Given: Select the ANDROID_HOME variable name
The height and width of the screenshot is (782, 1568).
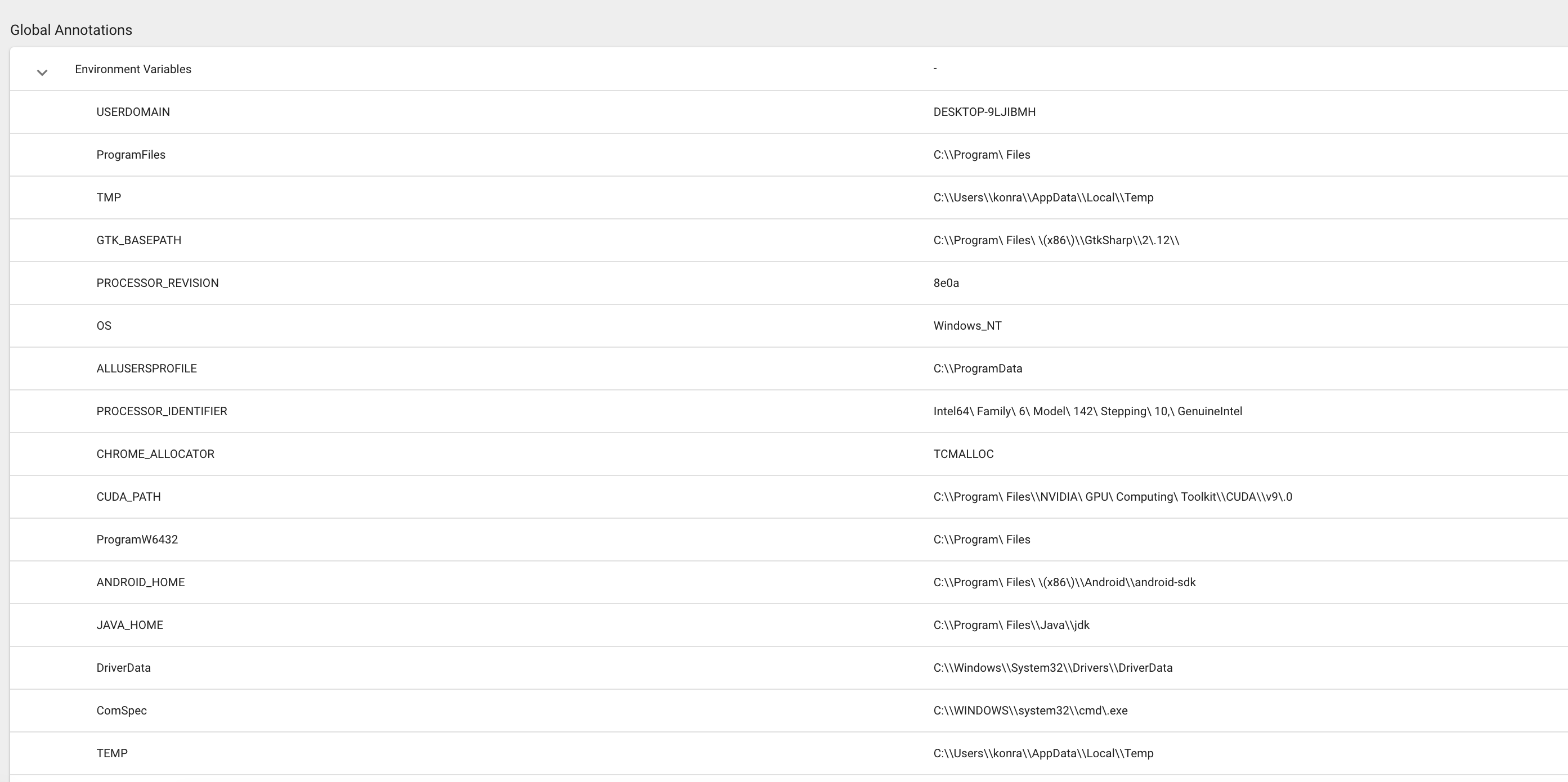Looking at the screenshot, I should click(x=141, y=582).
